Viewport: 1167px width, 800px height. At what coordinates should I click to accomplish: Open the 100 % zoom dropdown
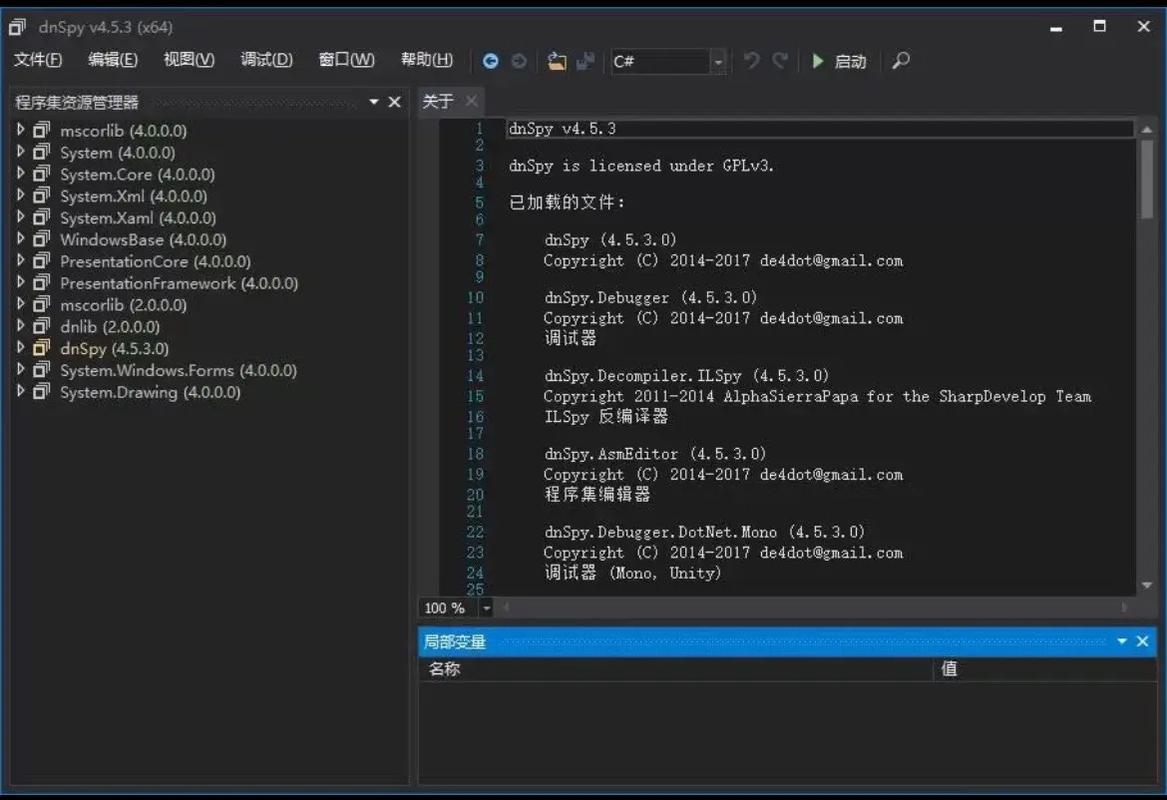(x=486, y=608)
